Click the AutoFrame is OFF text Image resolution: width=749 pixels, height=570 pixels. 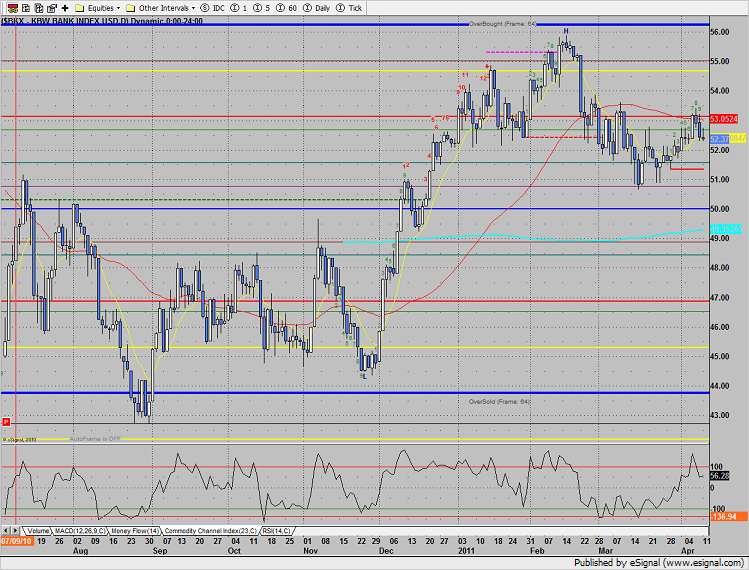[95, 439]
